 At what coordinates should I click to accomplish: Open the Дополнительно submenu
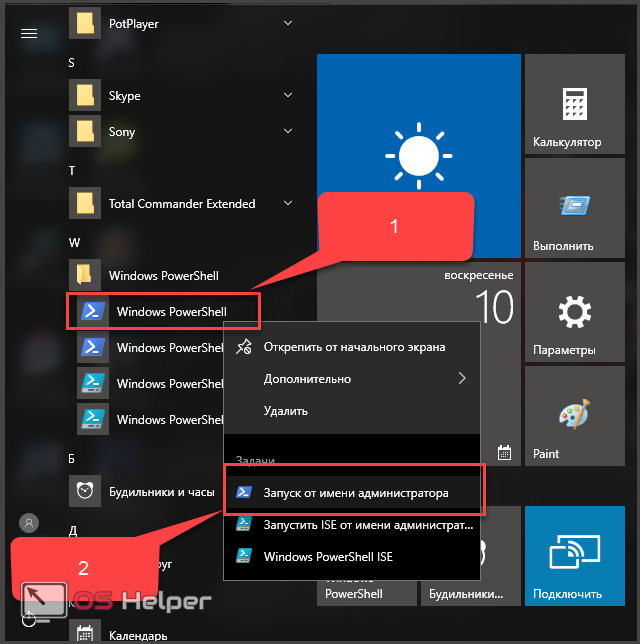tap(352, 379)
